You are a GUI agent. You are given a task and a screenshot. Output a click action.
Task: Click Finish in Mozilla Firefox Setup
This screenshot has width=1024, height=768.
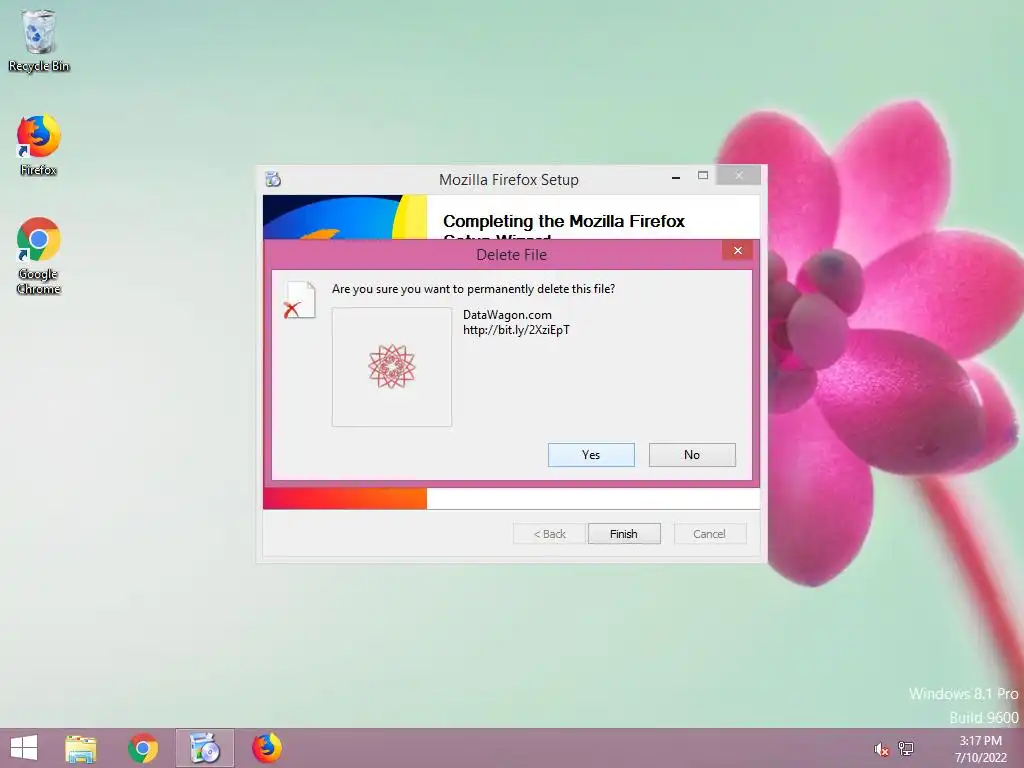(624, 534)
